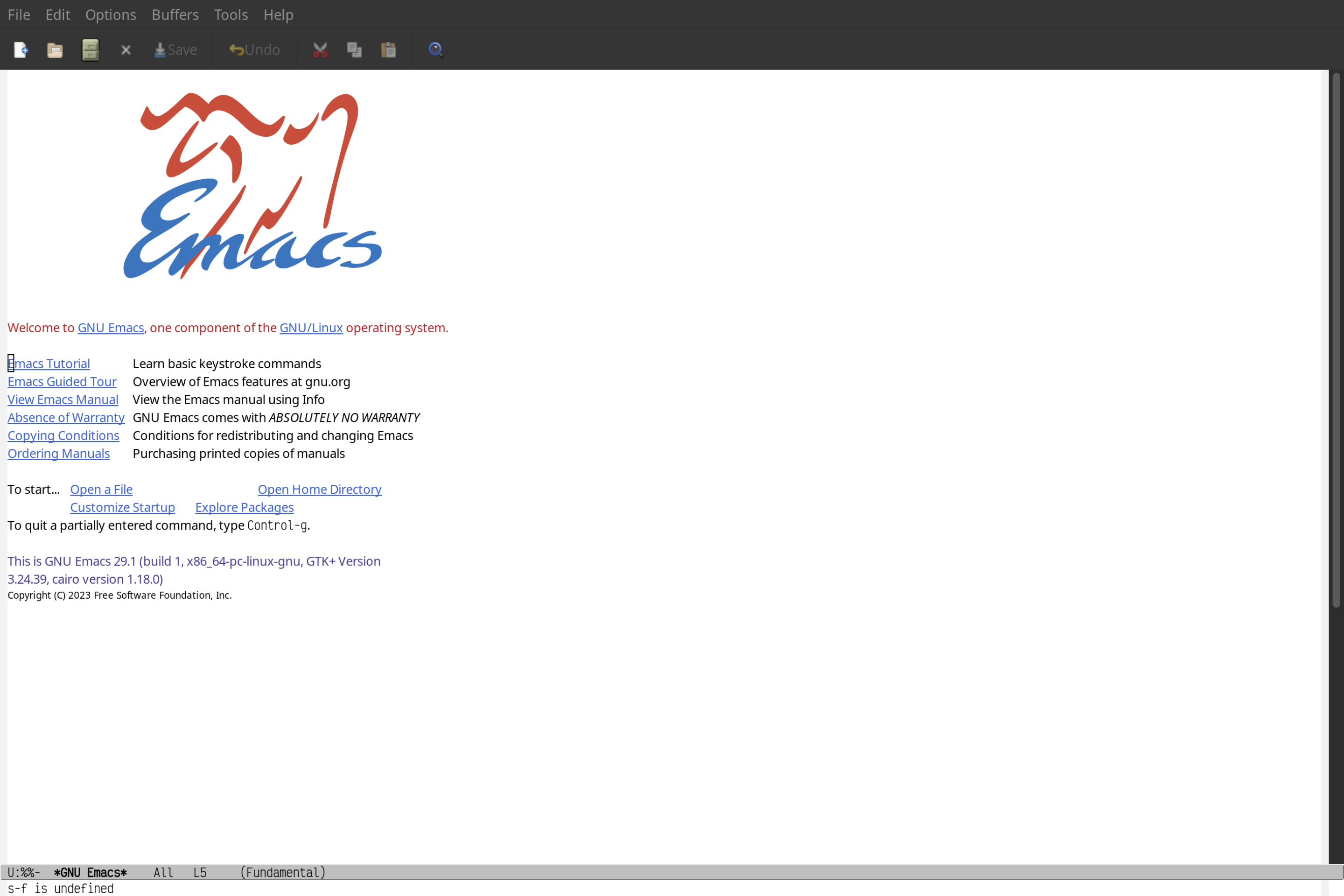
Task: Click the Paste icon in toolbar
Action: (x=389, y=49)
